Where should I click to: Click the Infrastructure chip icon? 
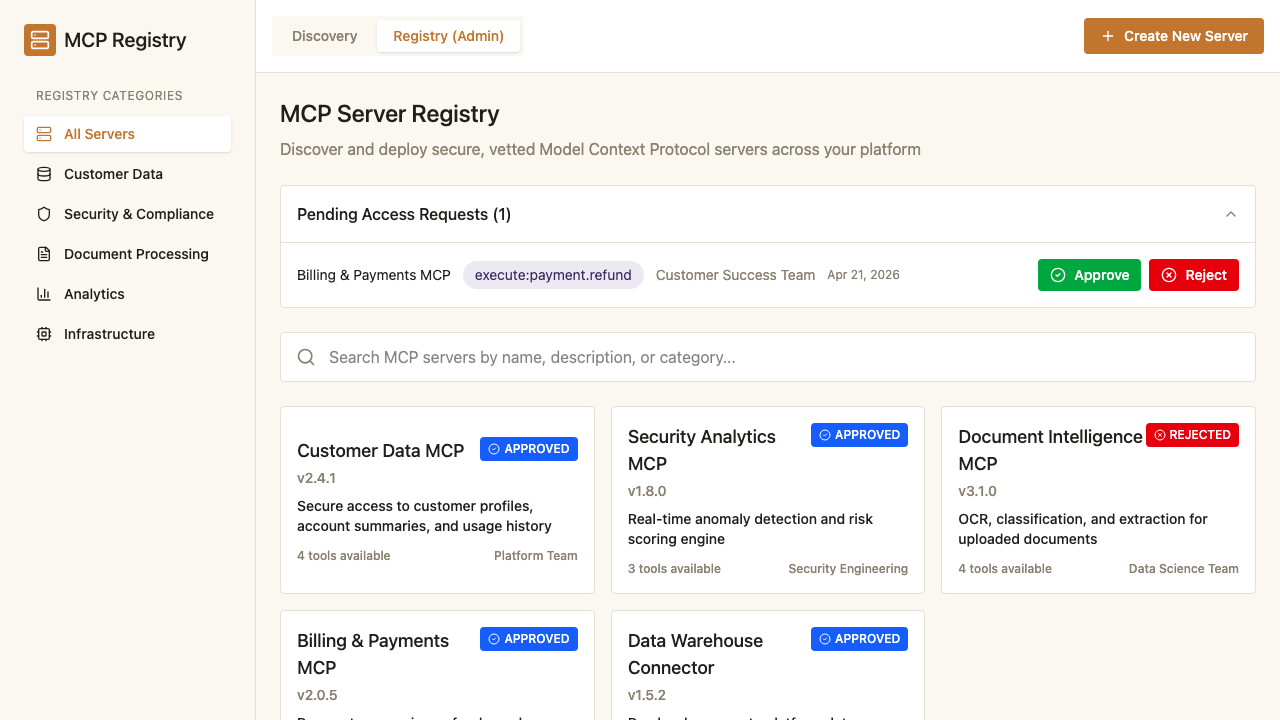(44, 334)
